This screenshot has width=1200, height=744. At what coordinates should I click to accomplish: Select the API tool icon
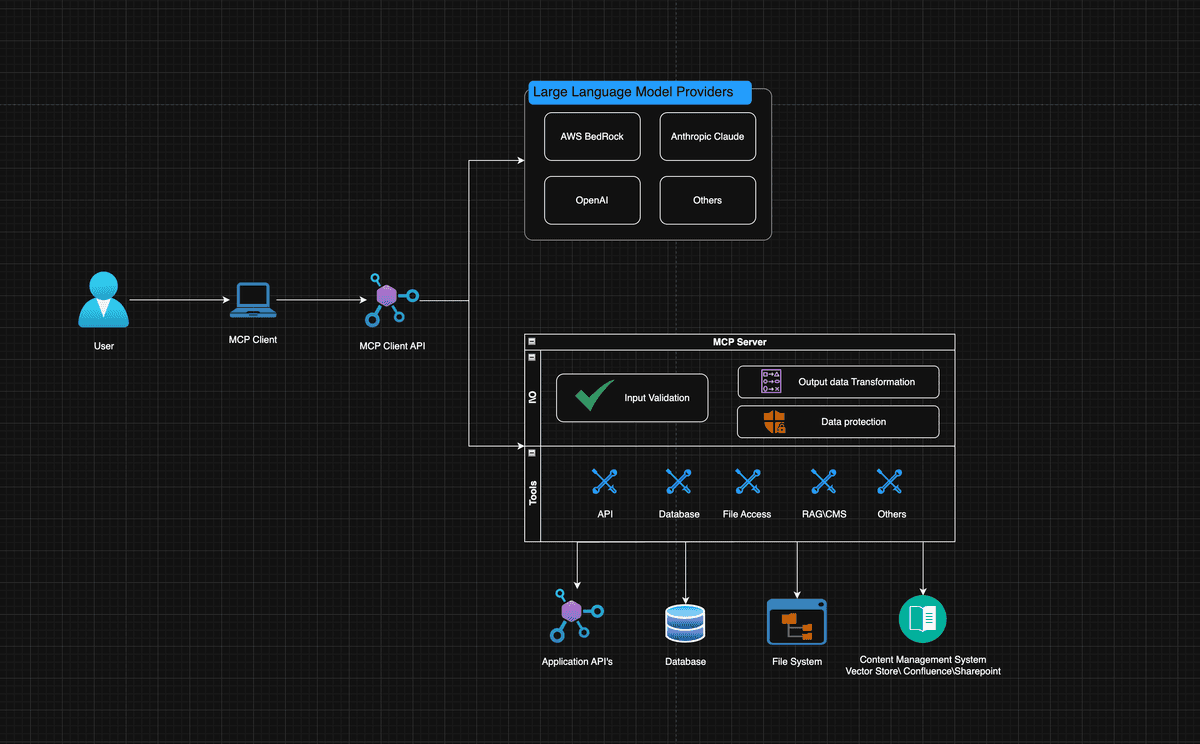tap(604, 482)
